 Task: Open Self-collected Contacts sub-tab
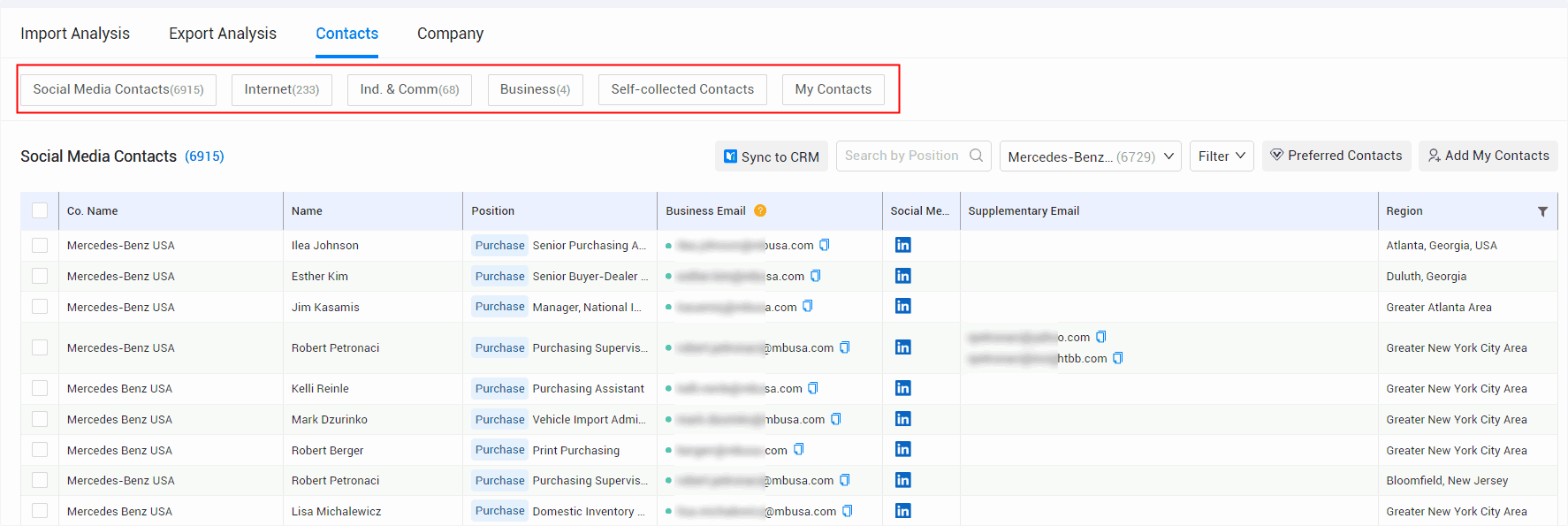(x=682, y=89)
